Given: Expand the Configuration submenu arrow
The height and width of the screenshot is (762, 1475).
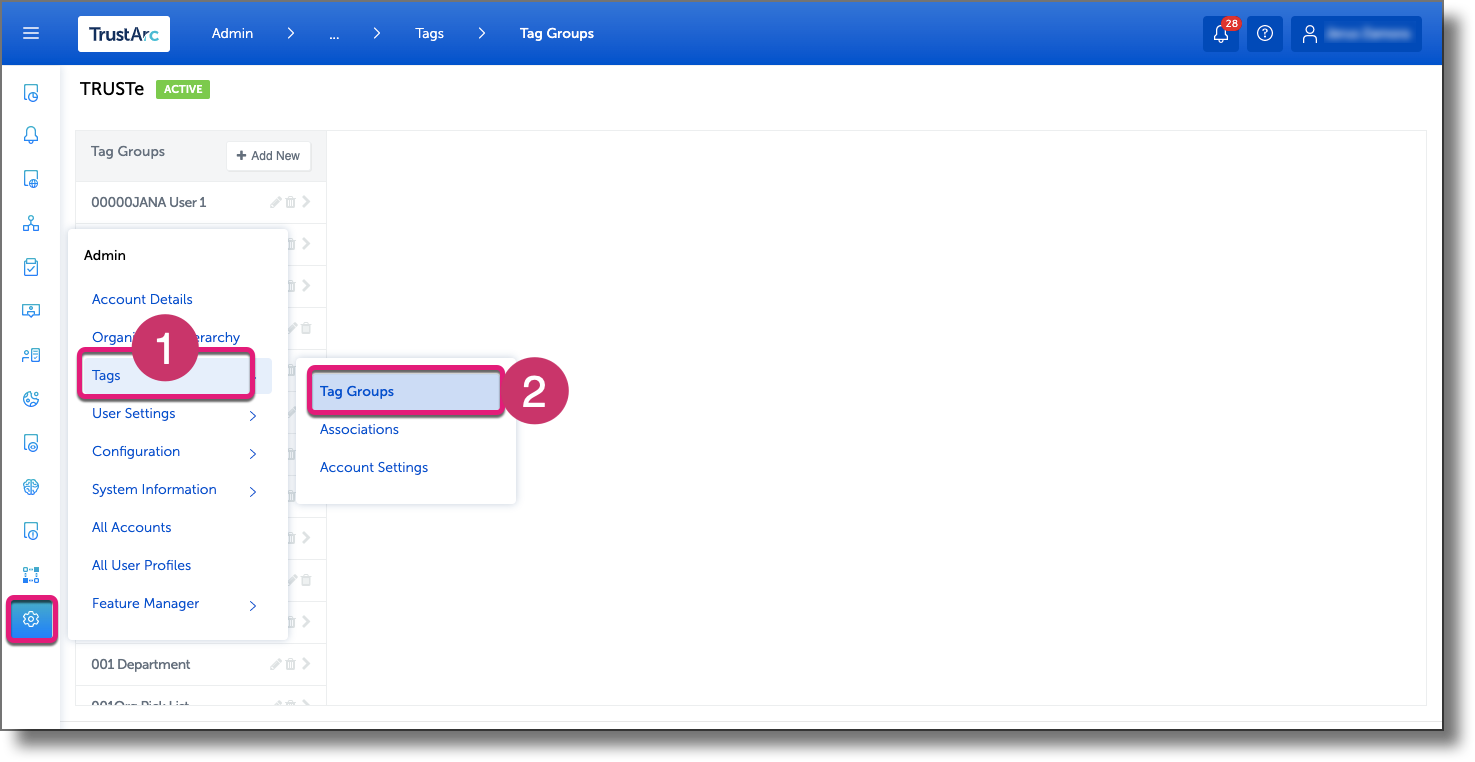Looking at the screenshot, I should 253,453.
